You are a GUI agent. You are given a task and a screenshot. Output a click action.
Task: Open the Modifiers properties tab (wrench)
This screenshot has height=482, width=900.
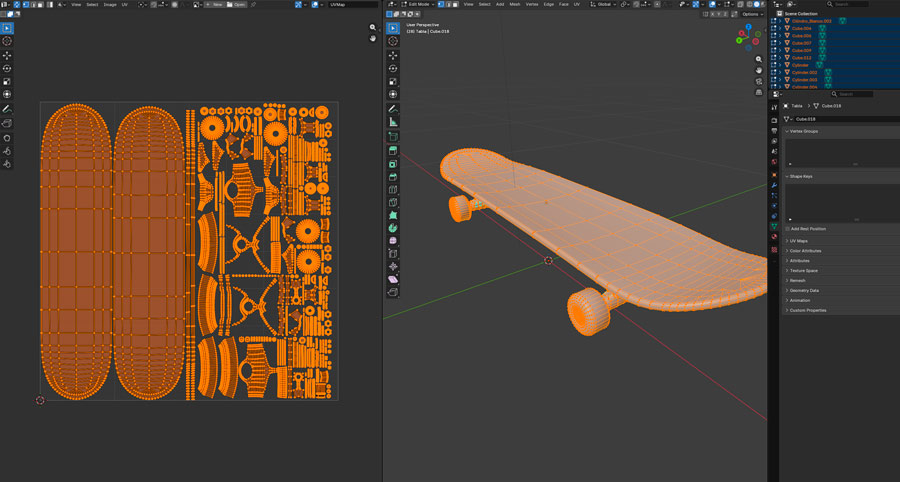pyautogui.click(x=774, y=185)
